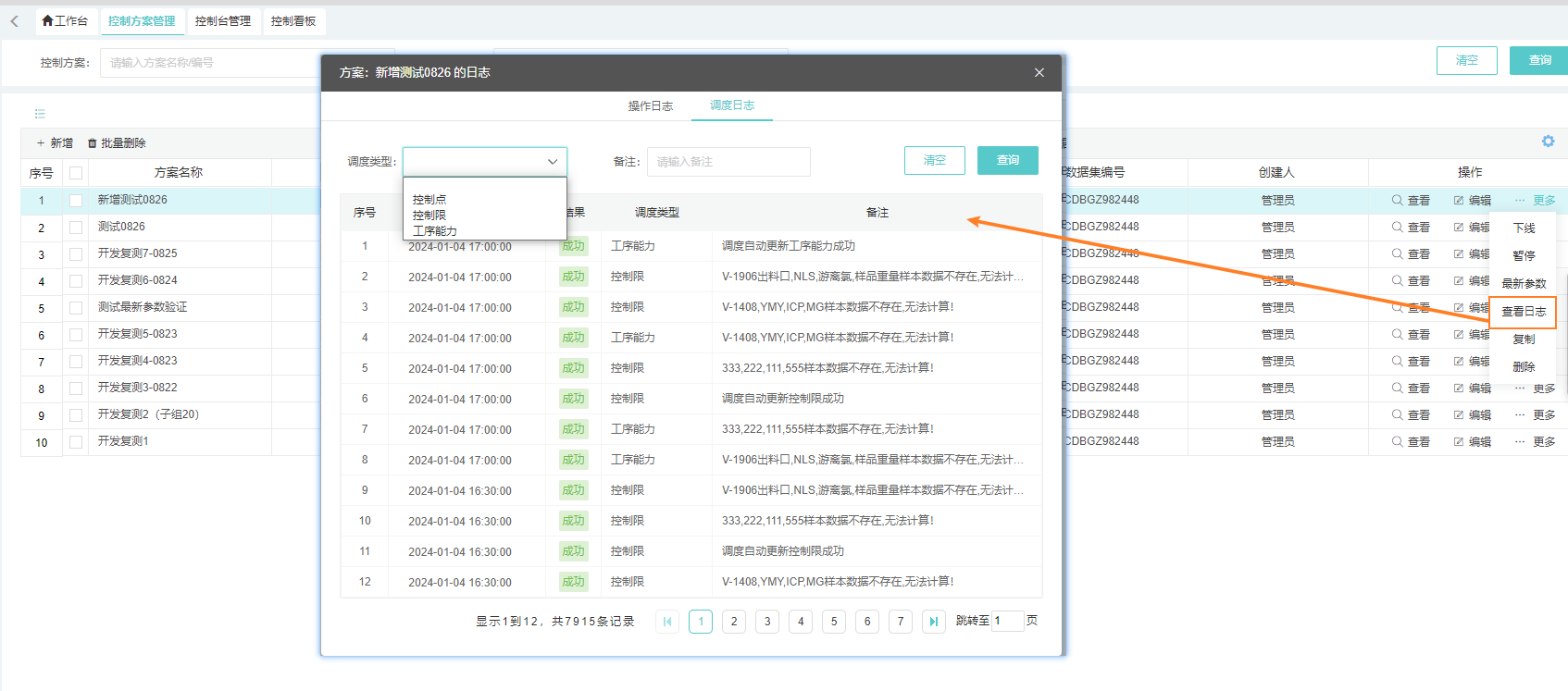Go to page 5 of logs
This screenshot has width=1568, height=691.
(x=834, y=622)
